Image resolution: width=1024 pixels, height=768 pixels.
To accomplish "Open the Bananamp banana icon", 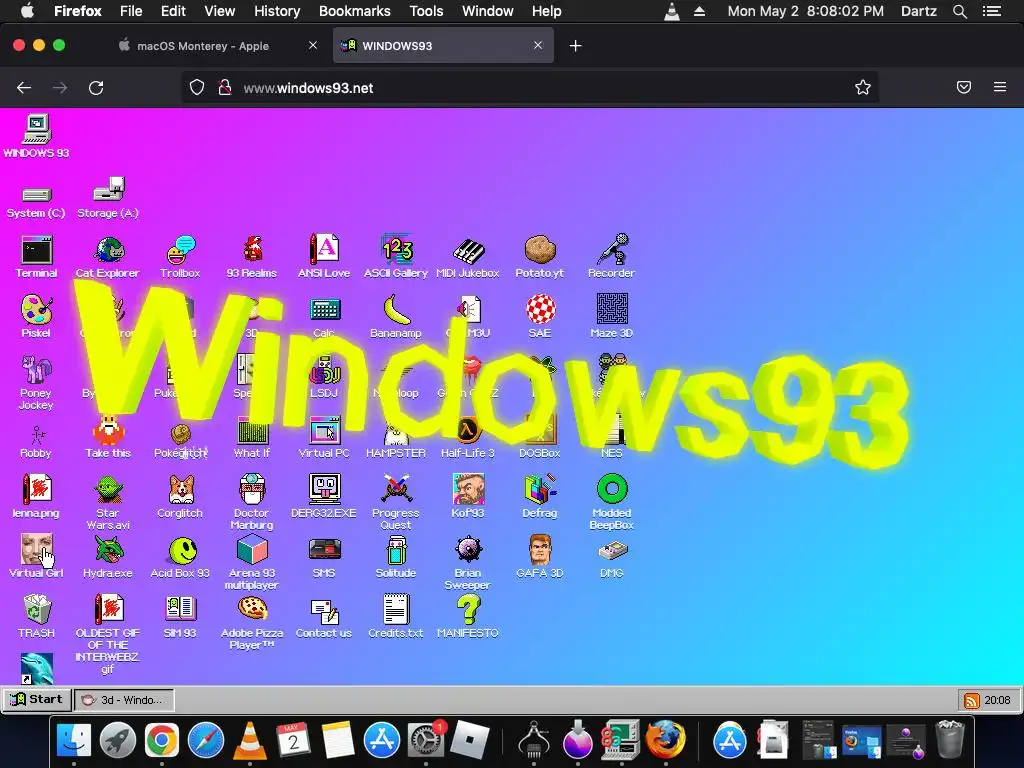I will tap(396, 310).
